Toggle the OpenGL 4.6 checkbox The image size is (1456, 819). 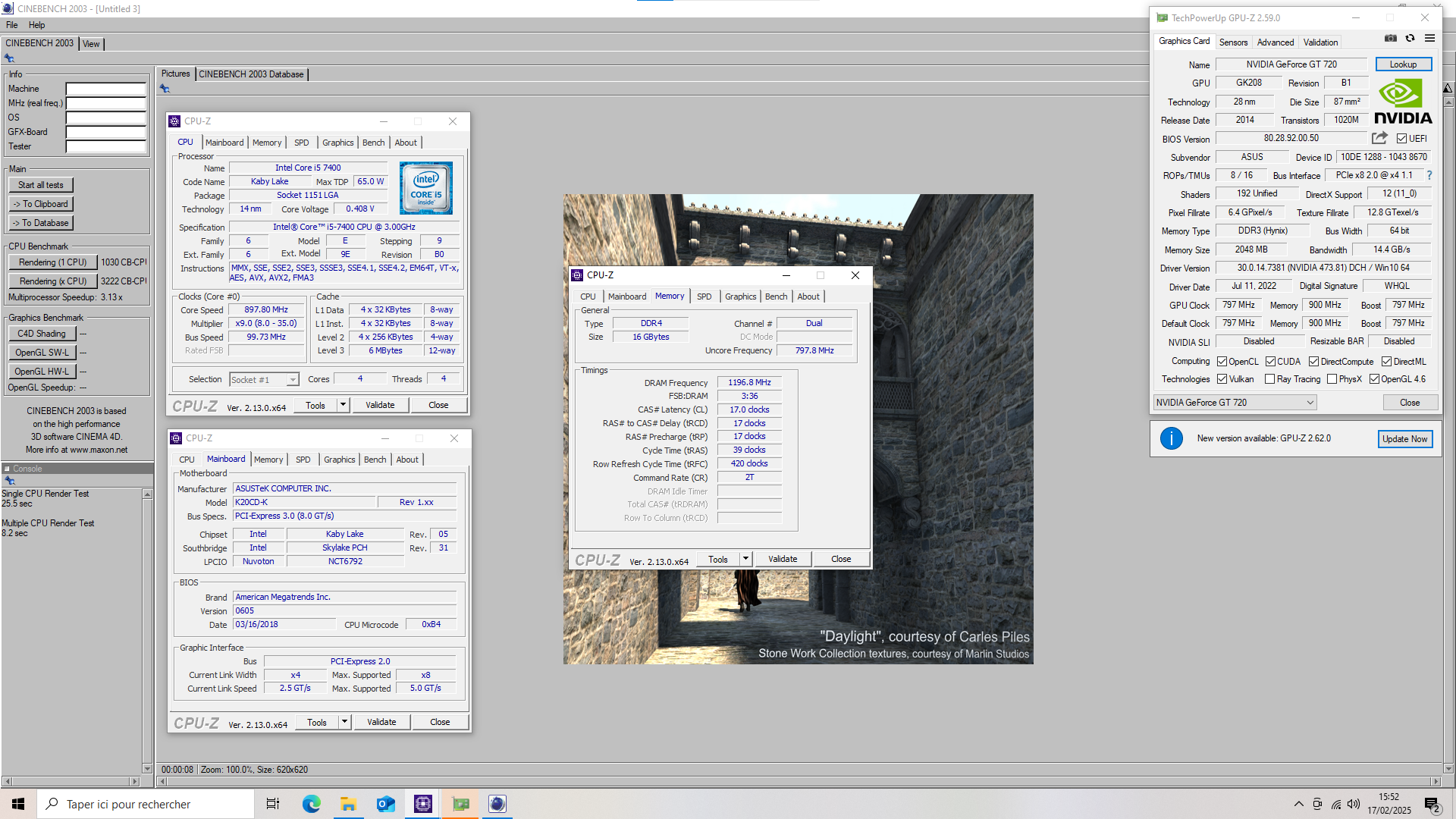(1373, 379)
